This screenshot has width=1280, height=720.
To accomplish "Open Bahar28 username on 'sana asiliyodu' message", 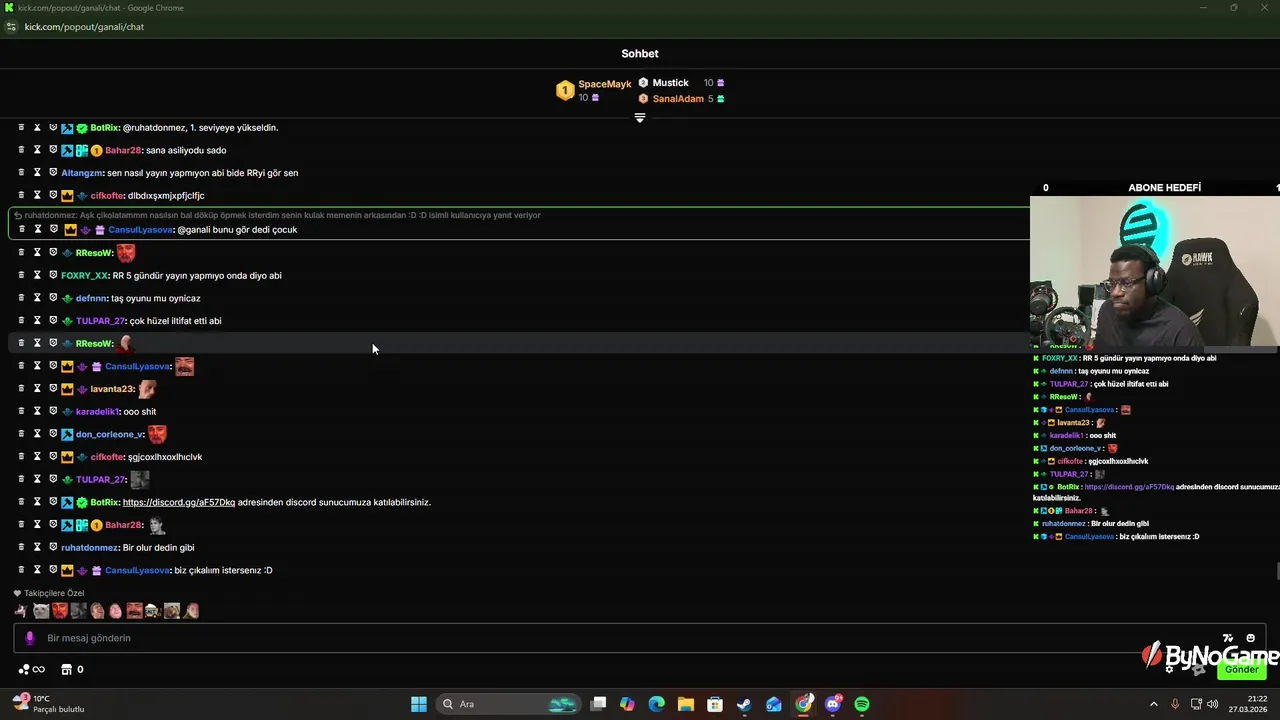I will tap(123, 150).
